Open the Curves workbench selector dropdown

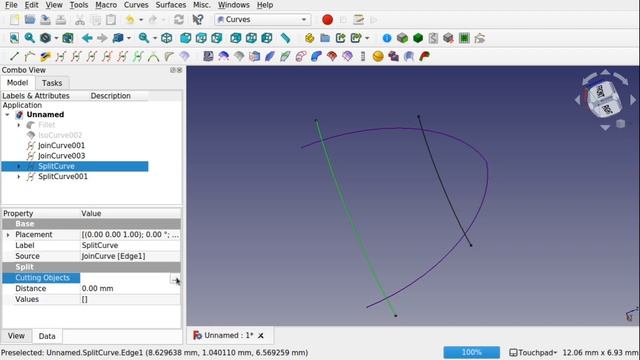click(262, 20)
